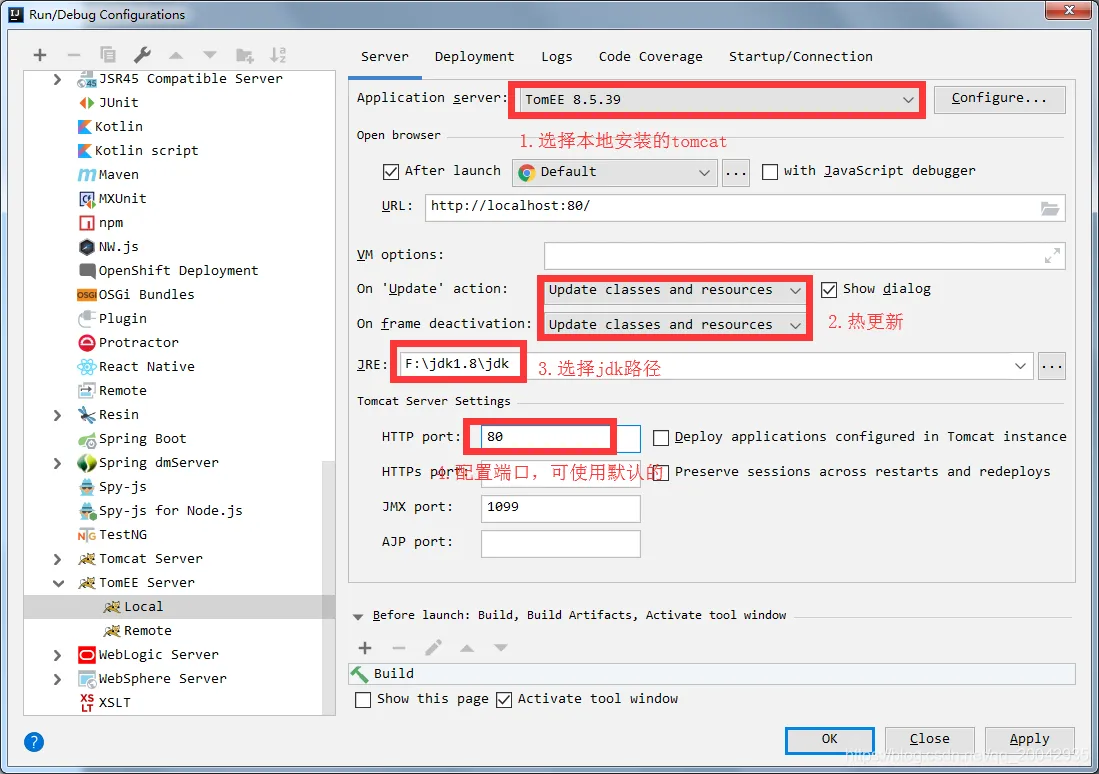Open the Code Coverage tab
Screen dimensions: 1099x774
650,57
